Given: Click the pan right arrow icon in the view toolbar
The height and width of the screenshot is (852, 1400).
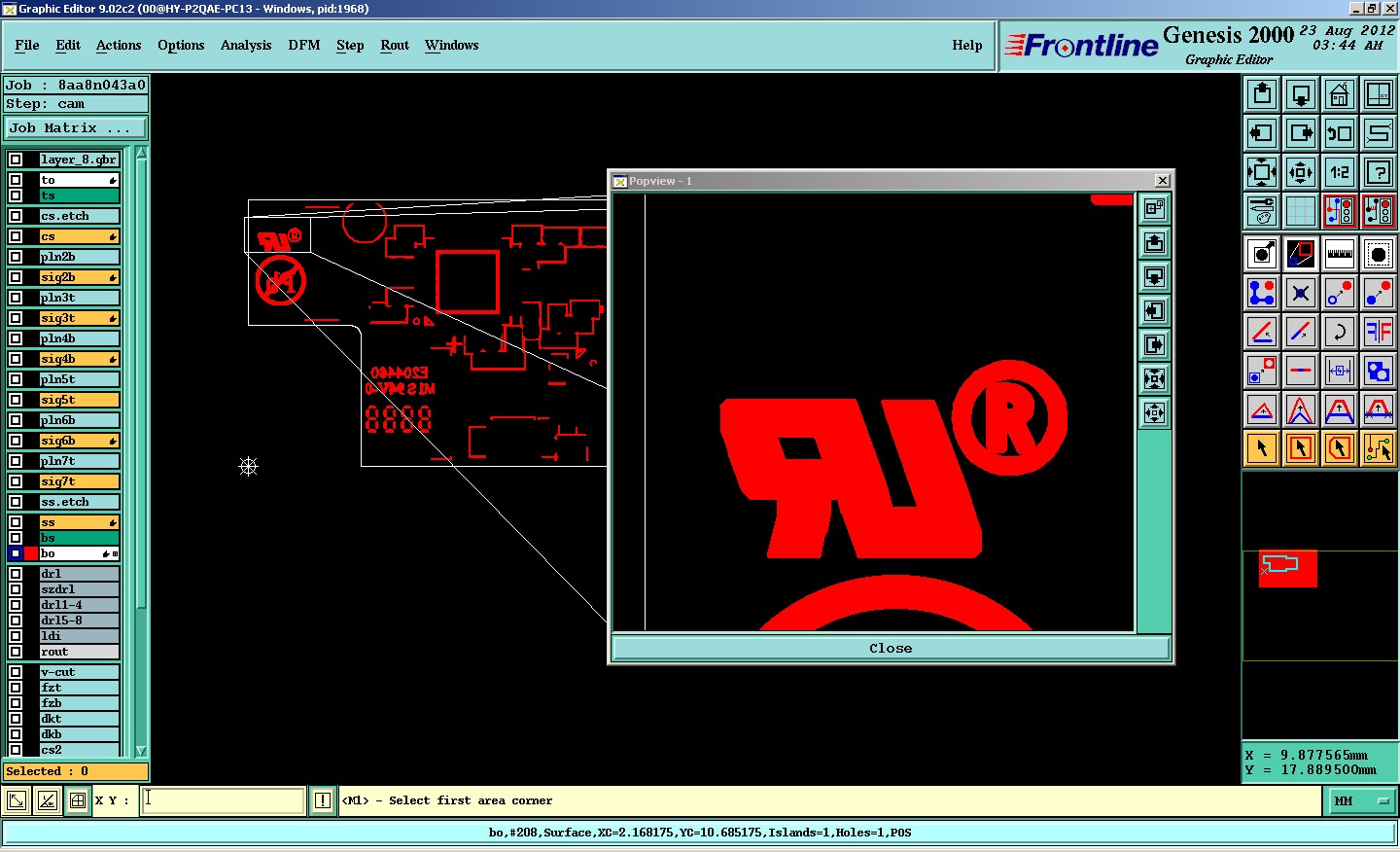Looking at the screenshot, I should (x=1301, y=133).
